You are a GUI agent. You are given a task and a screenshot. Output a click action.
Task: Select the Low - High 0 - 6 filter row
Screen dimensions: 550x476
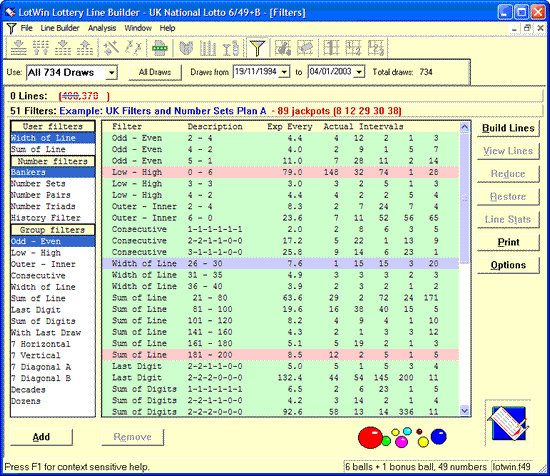(x=281, y=172)
